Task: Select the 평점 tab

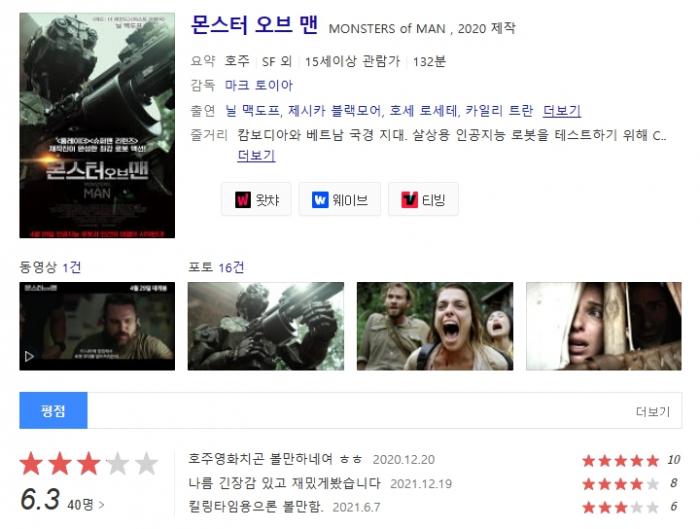Action: [53, 411]
